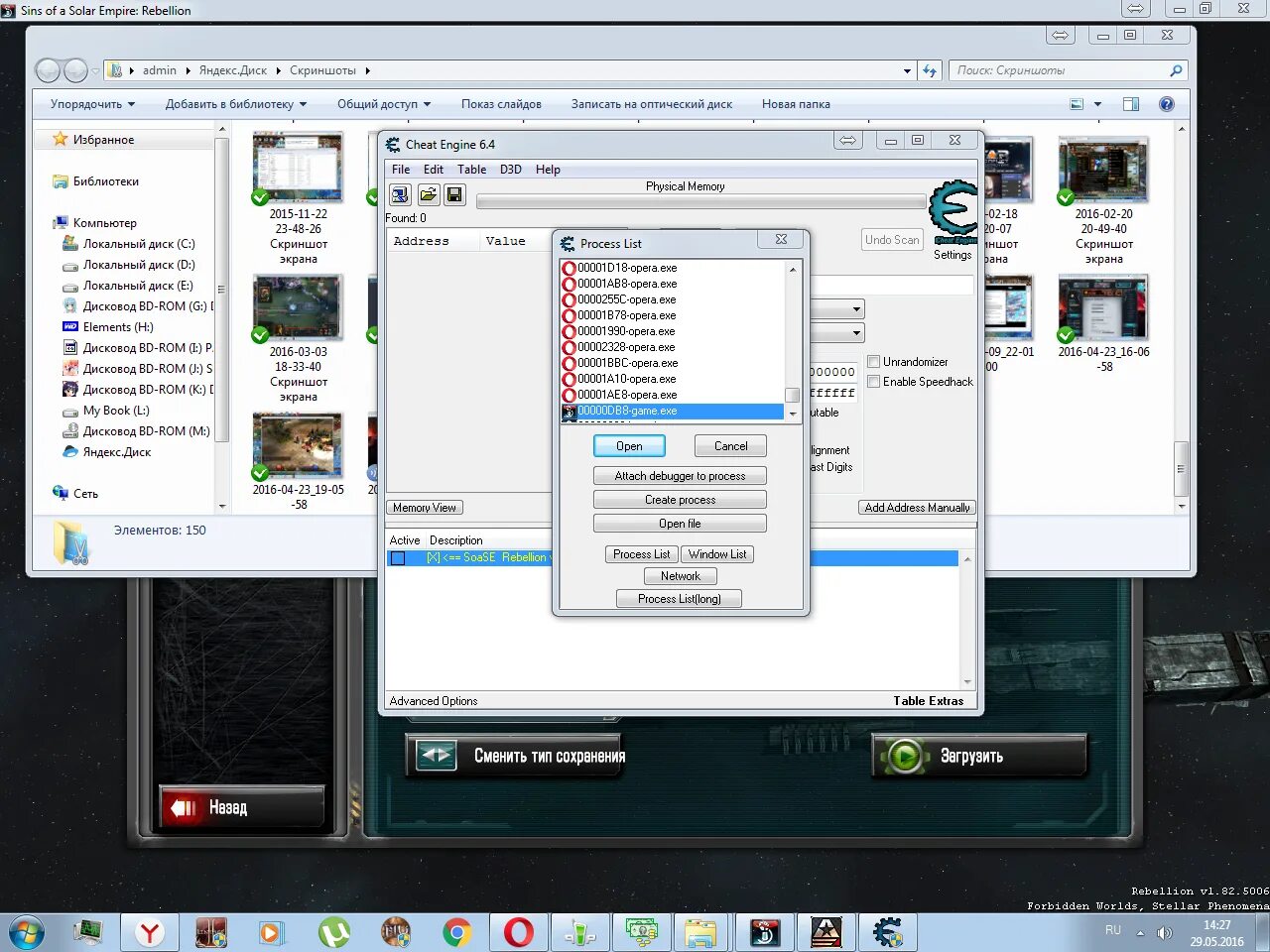This screenshot has width=1270, height=952.
Task: Click the Memory View button
Action: [x=424, y=508]
